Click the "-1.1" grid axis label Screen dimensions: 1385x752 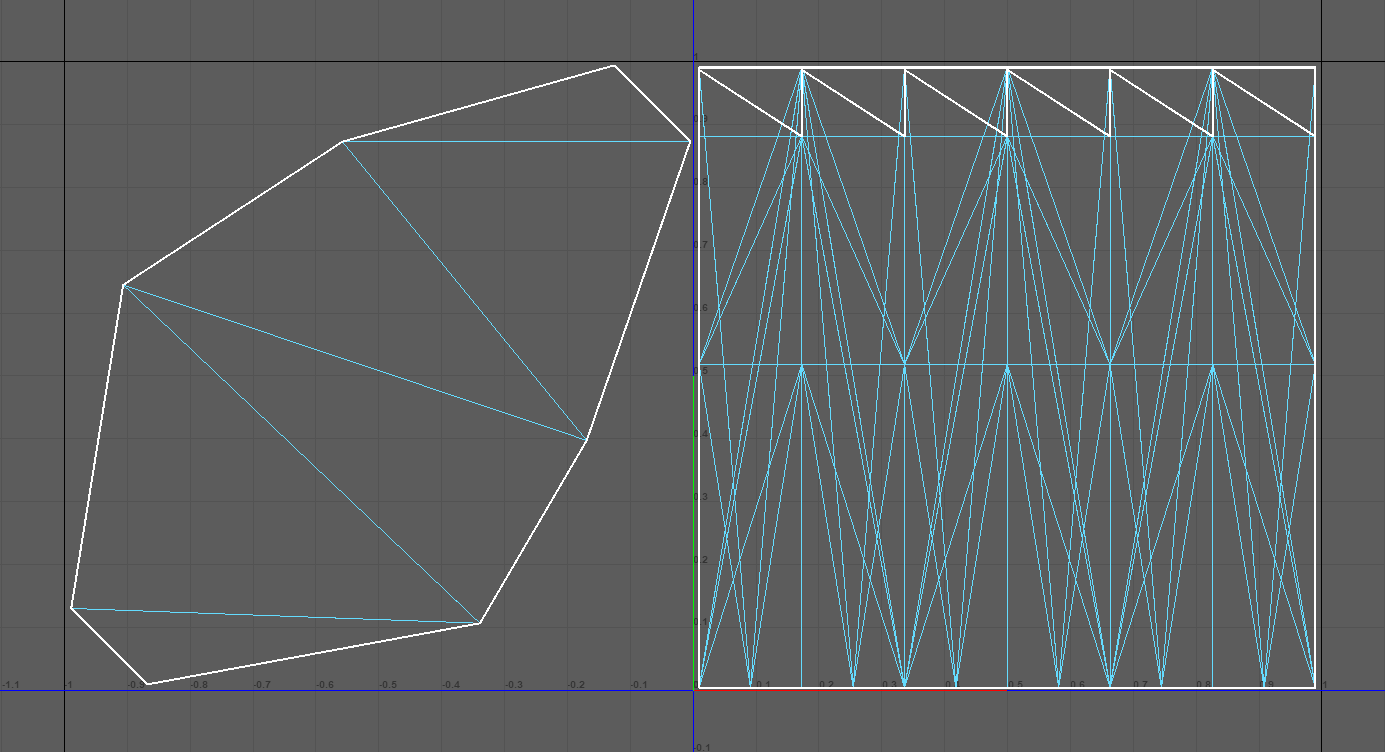coord(9,685)
